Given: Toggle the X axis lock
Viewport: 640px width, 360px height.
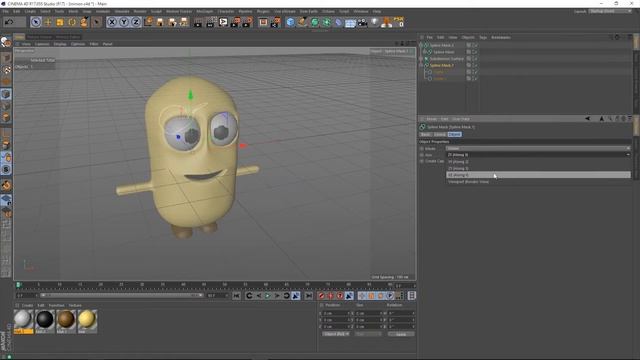Looking at the screenshot, I should tap(111, 22).
